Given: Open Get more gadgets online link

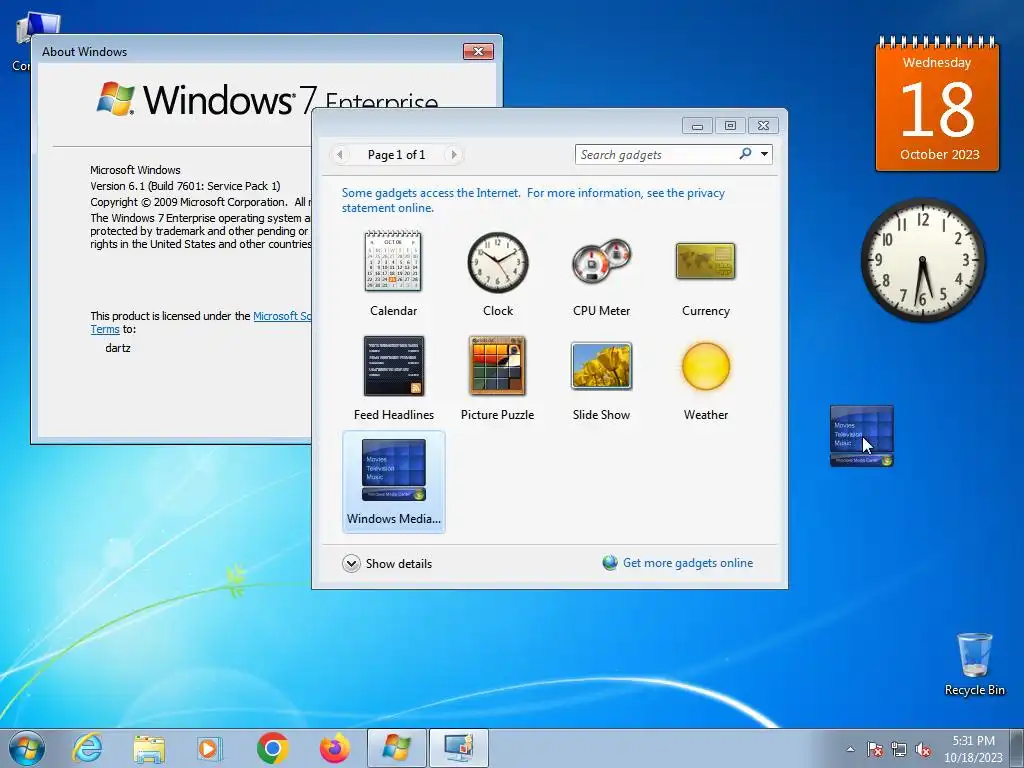Looking at the screenshot, I should click(x=688, y=563).
